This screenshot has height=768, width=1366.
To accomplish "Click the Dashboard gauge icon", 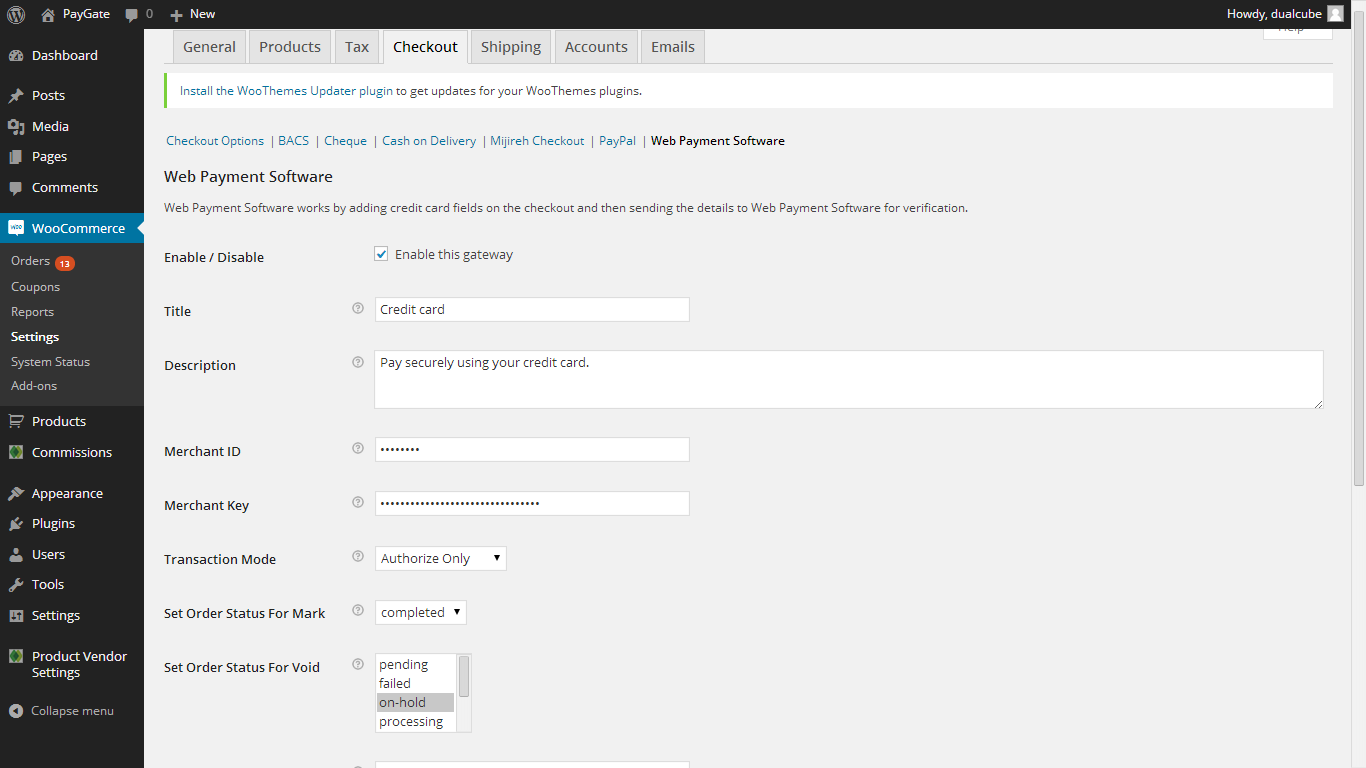I will 16,55.
